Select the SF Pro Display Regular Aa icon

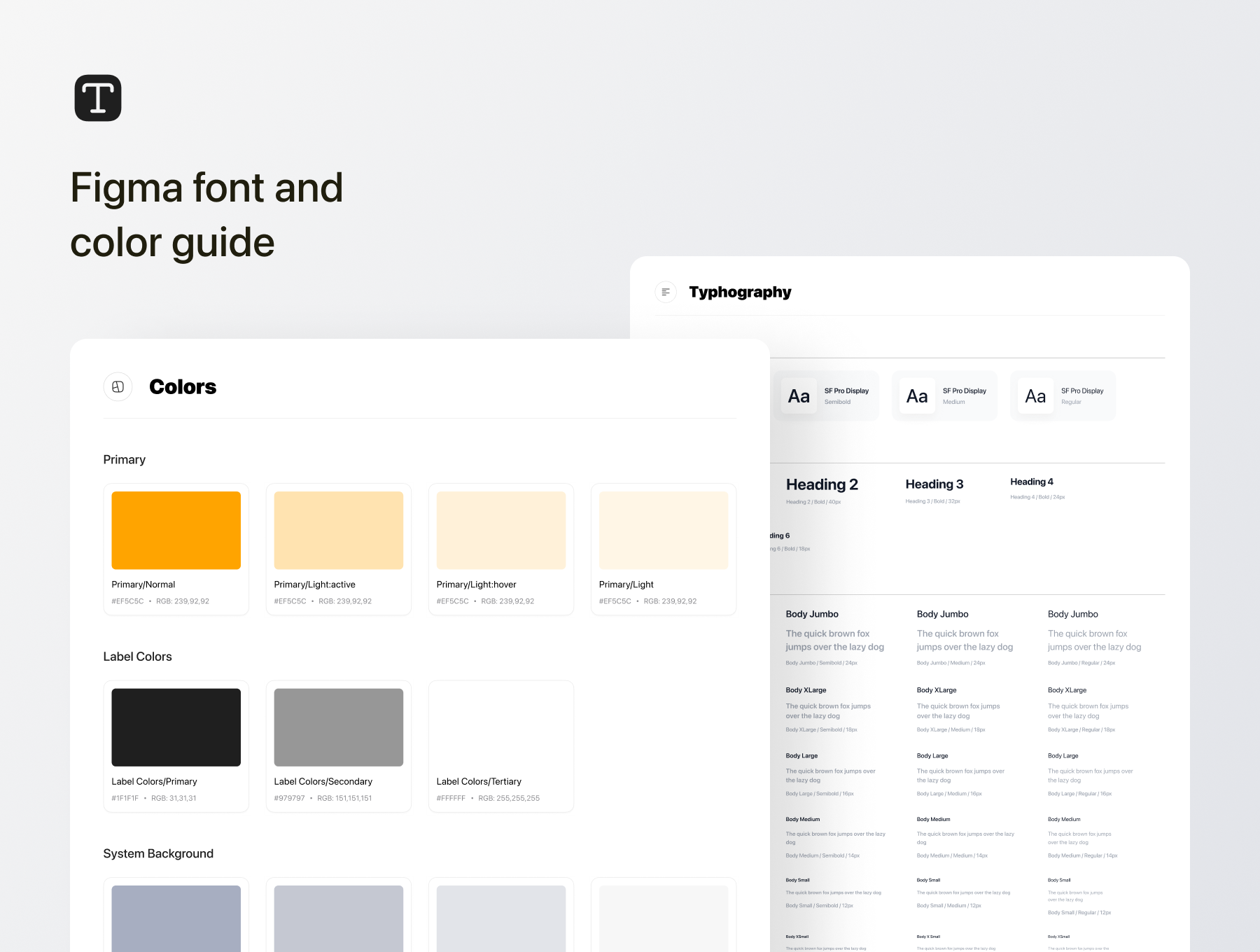(1035, 395)
